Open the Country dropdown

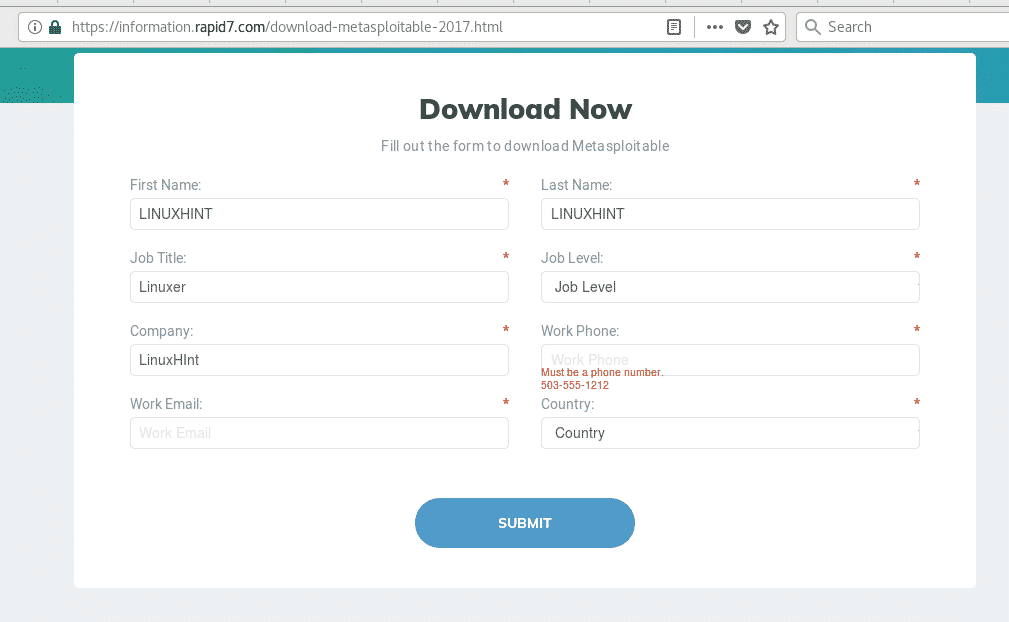pyautogui.click(x=730, y=433)
